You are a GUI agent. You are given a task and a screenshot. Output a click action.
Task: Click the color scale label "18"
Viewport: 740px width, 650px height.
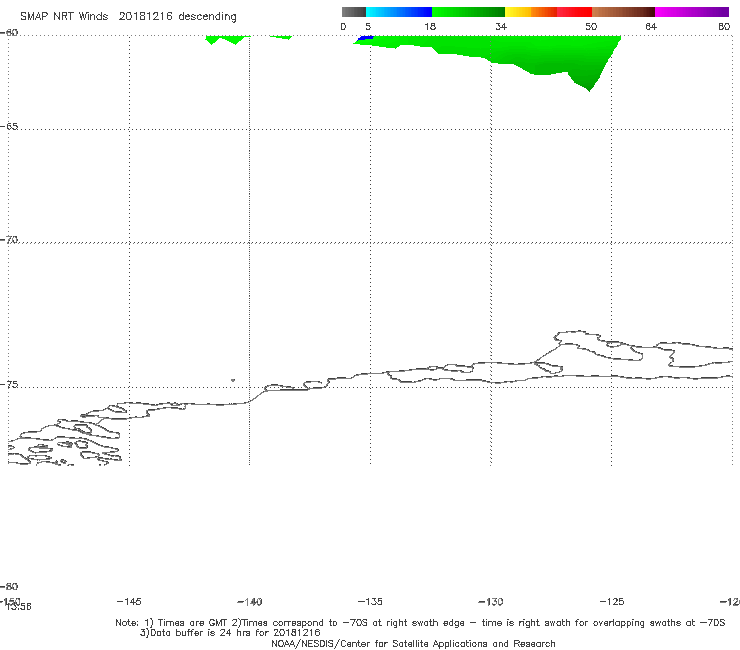coord(430,26)
